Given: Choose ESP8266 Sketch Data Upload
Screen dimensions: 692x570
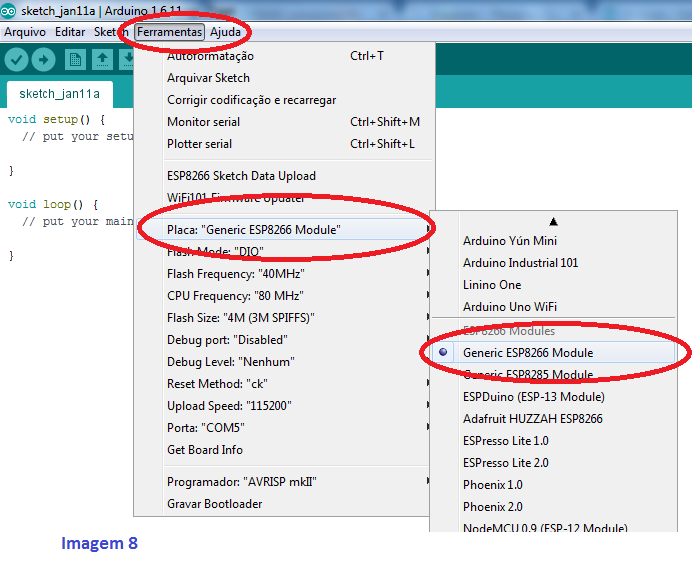Looking at the screenshot, I should point(283,176).
